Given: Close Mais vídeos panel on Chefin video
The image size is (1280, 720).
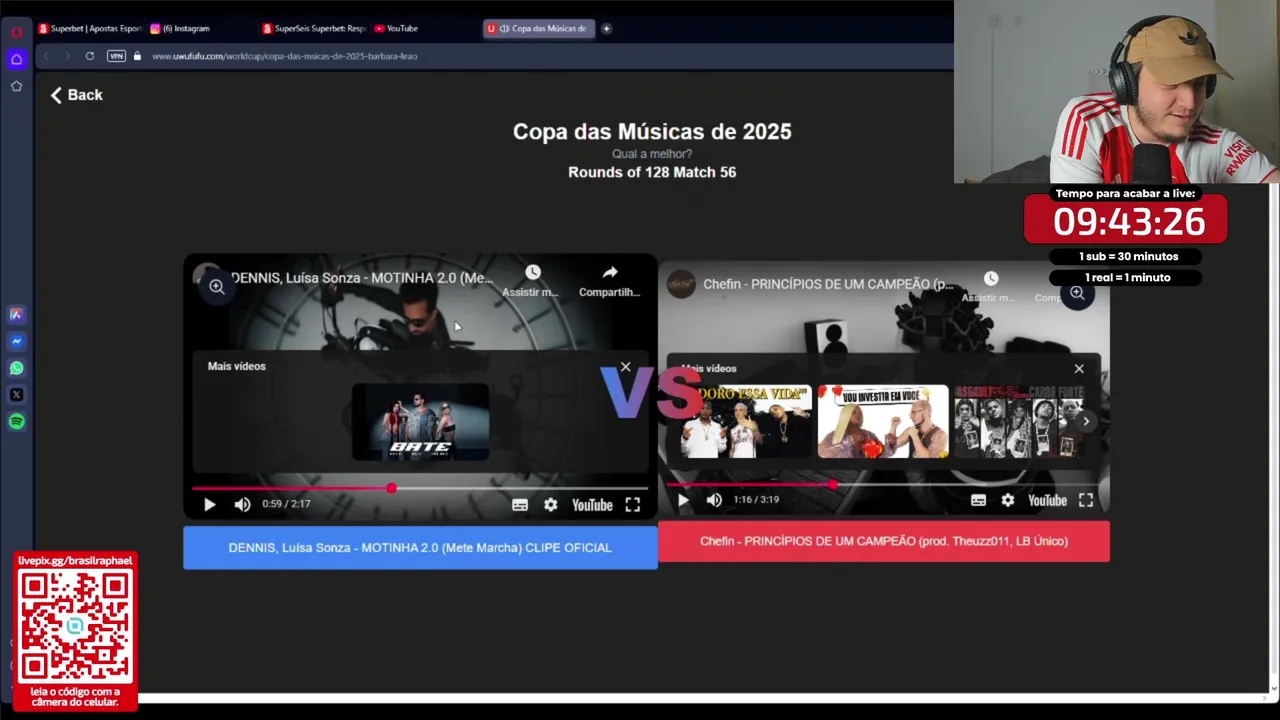Looking at the screenshot, I should [x=1079, y=369].
